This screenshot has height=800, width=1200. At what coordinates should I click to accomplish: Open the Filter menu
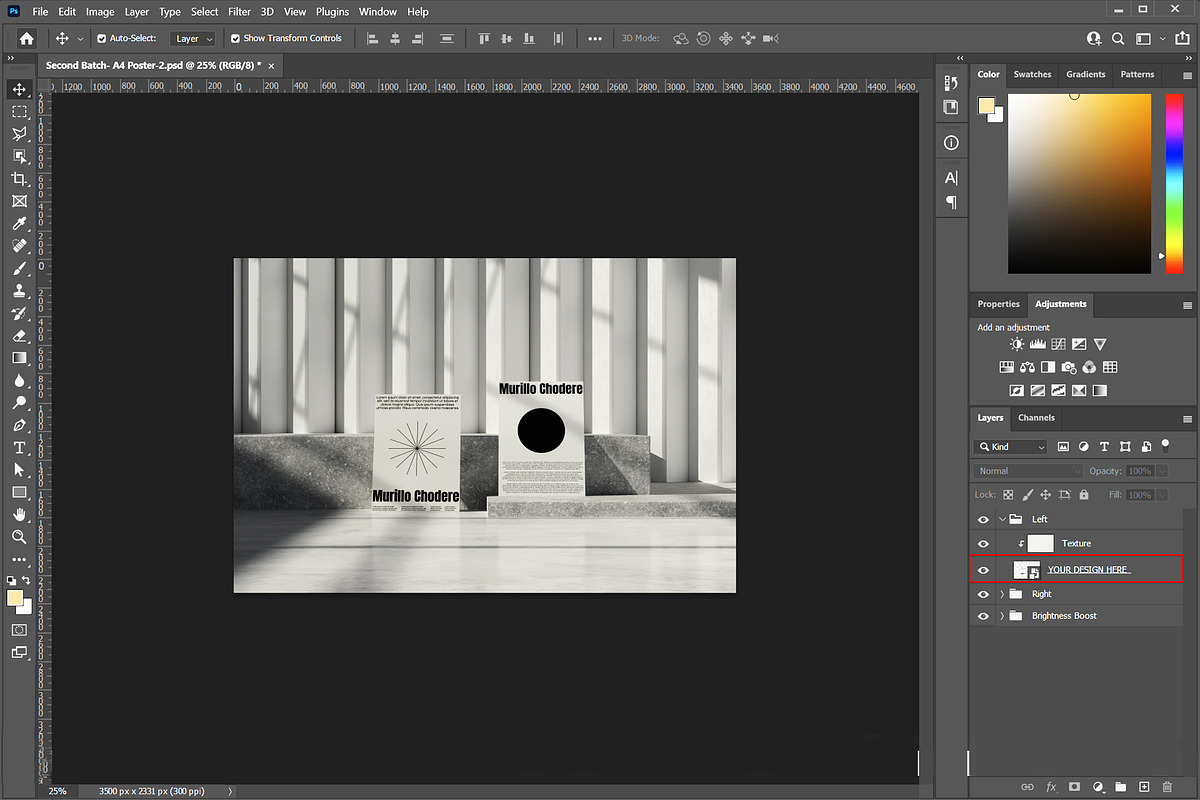(239, 12)
